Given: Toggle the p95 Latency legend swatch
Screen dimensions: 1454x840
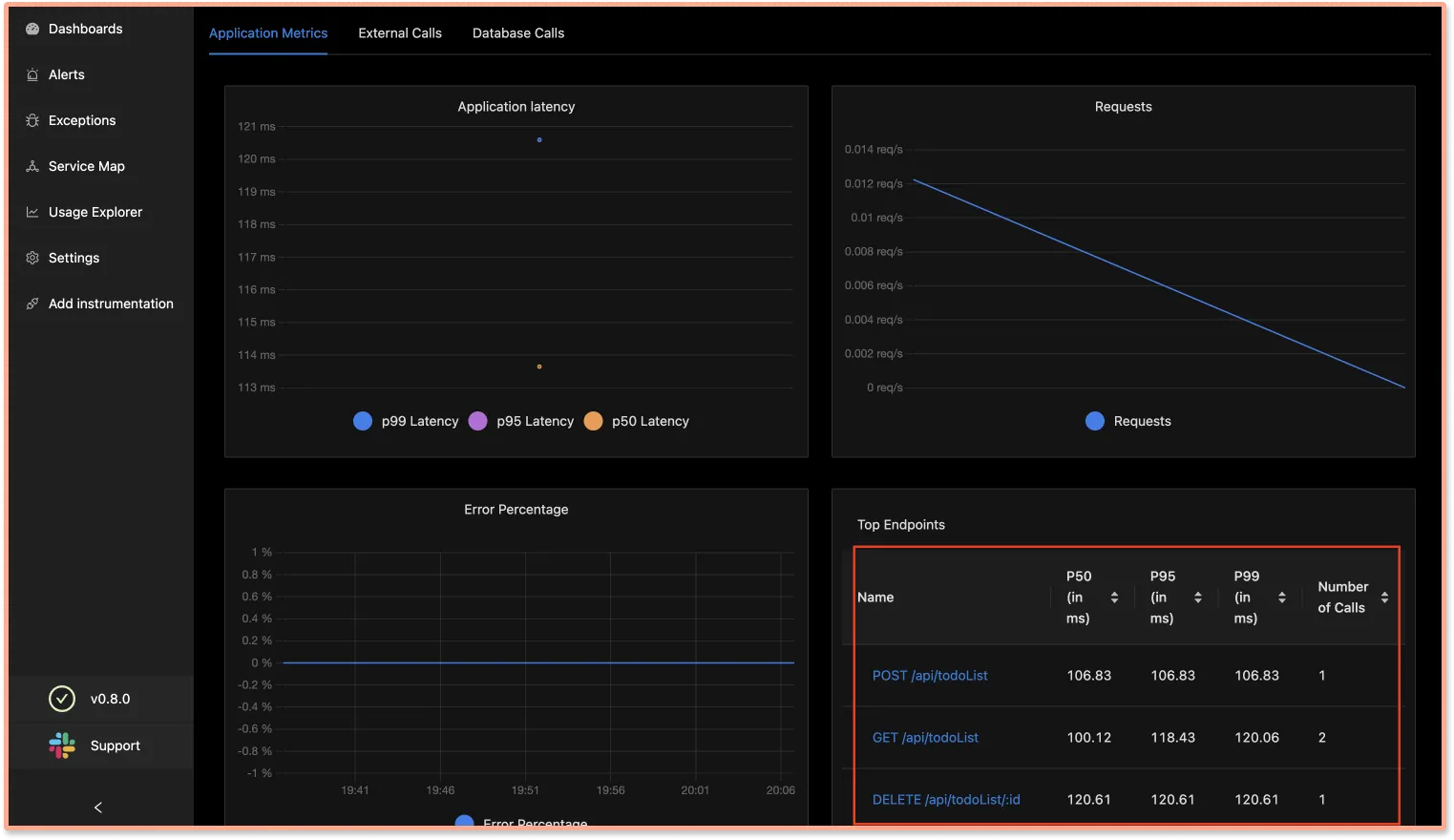Looking at the screenshot, I should pos(478,421).
